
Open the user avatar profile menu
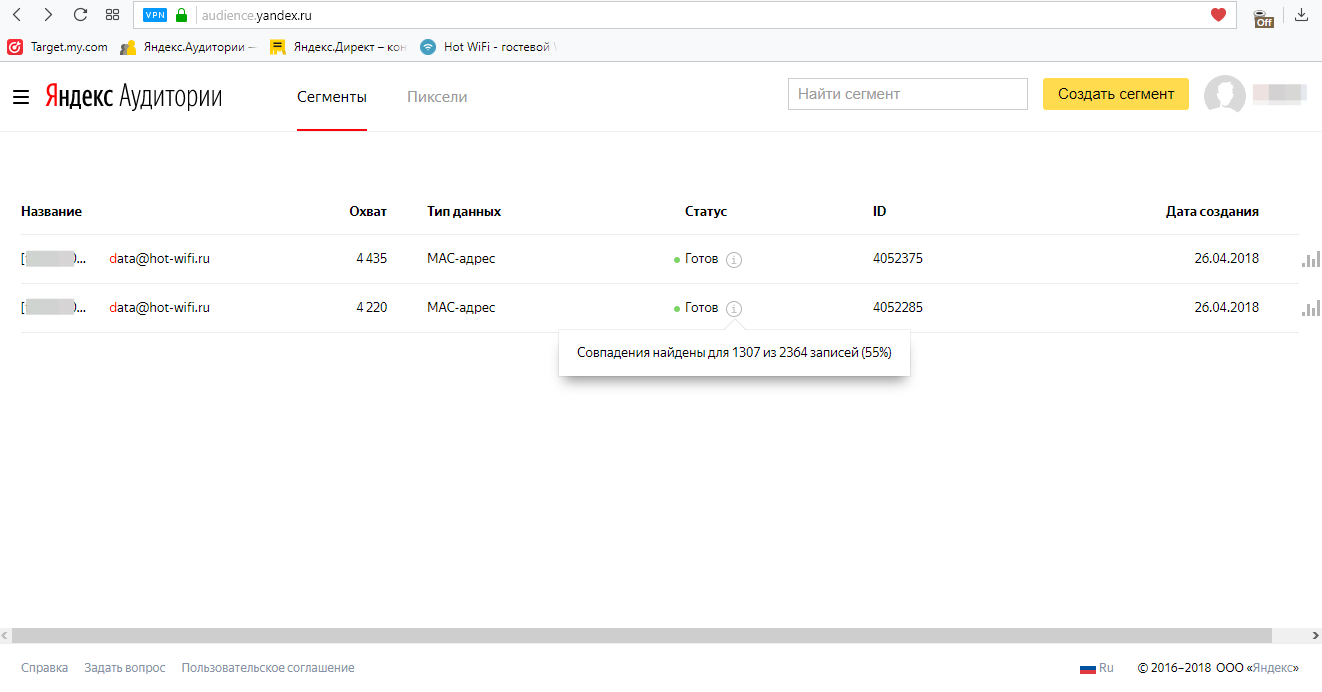click(x=1225, y=95)
